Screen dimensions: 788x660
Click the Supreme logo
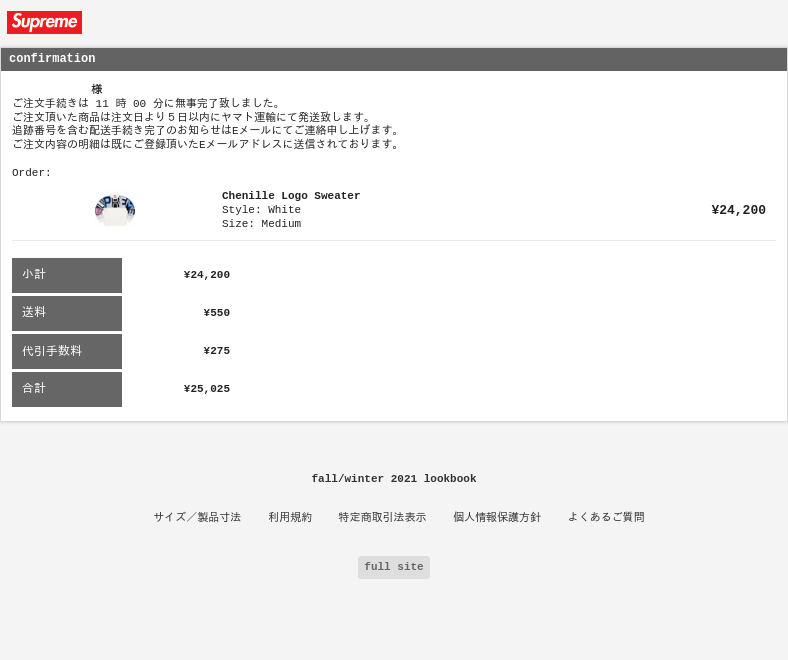[x=44, y=22]
